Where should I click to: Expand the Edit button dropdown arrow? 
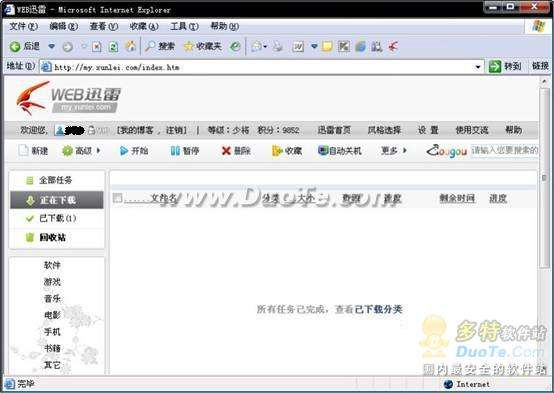click(x=314, y=46)
